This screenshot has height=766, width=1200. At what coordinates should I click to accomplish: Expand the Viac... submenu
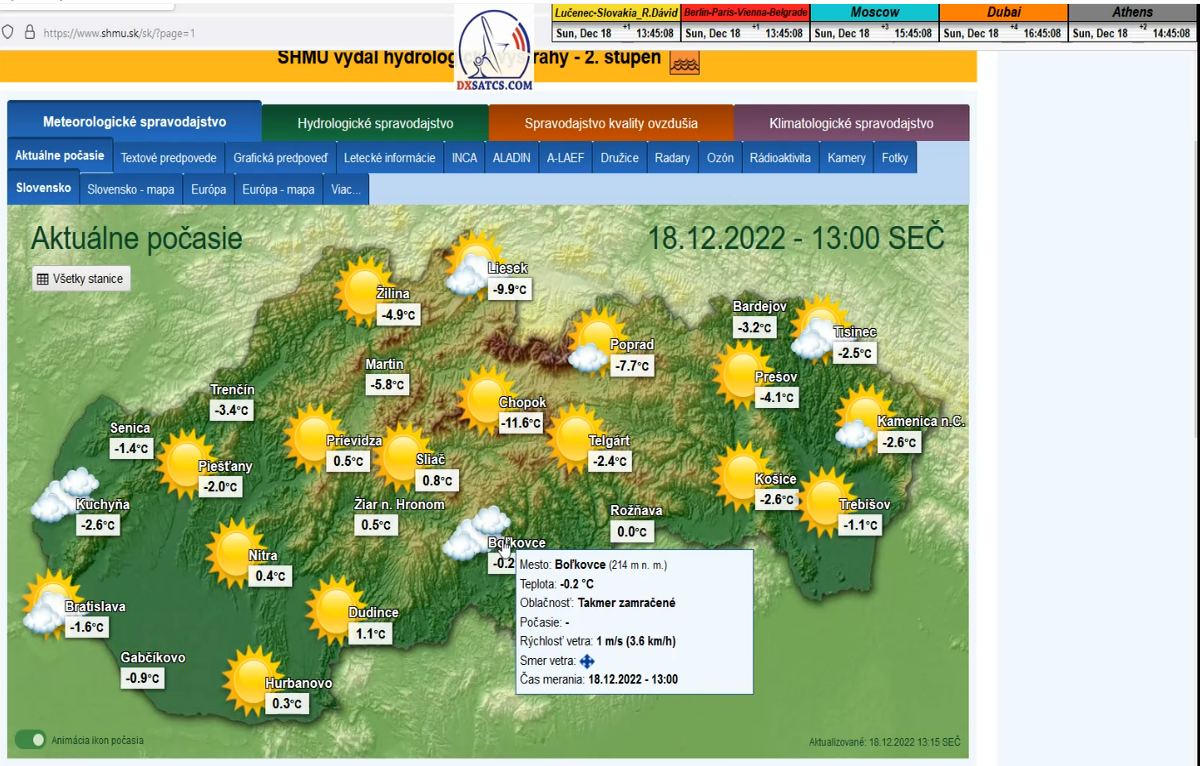[x=346, y=189]
